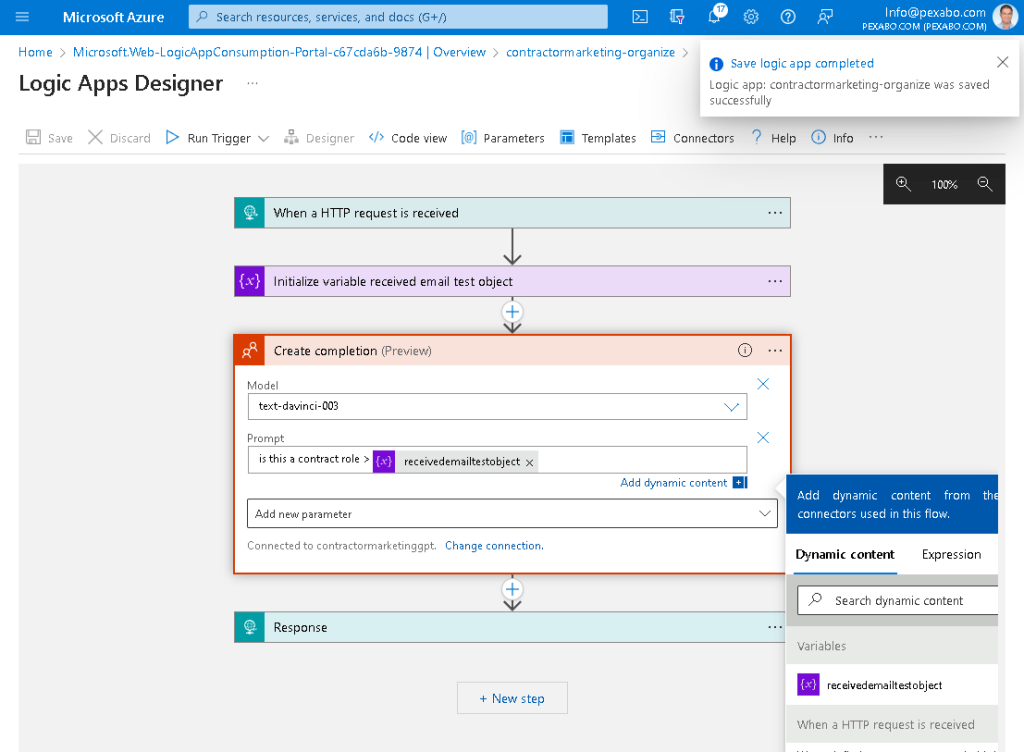Open Parameters from the toolbar
This screenshot has width=1024, height=752.
pyautogui.click(x=503, y=138)
